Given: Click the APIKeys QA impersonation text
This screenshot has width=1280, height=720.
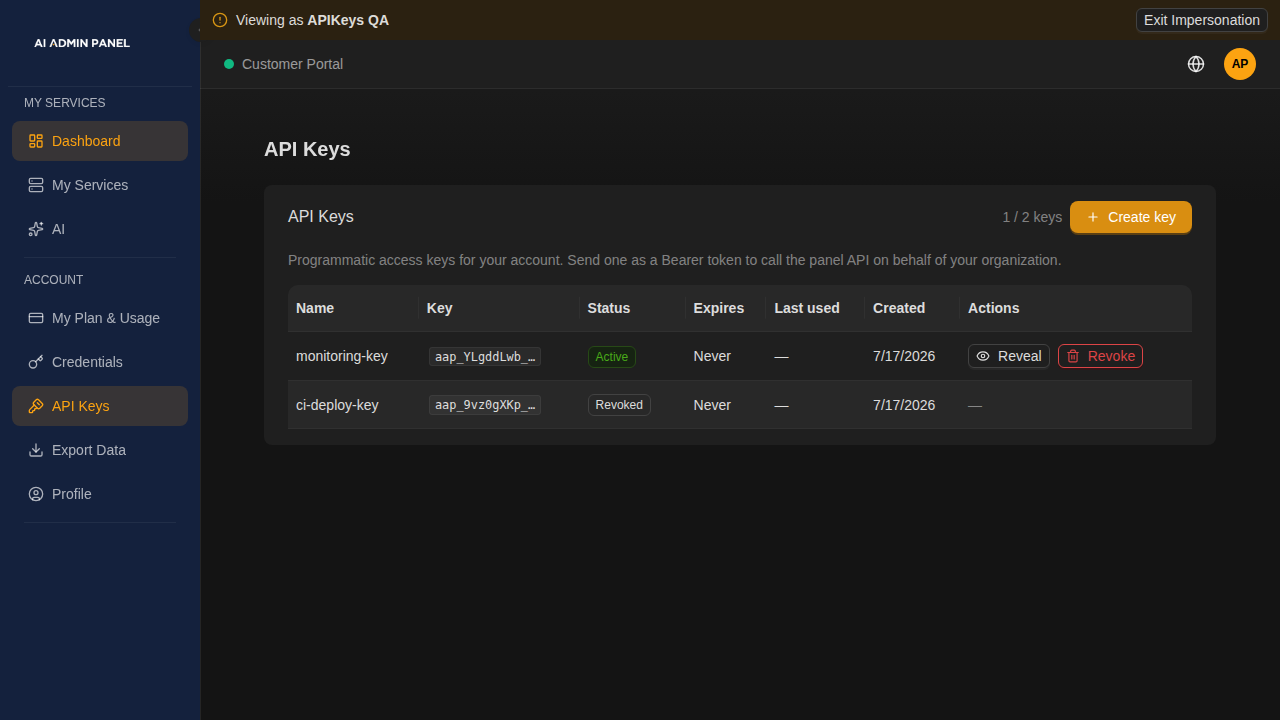Looking at the screenshot, I should pyautogui.click(x=348, y=20).
